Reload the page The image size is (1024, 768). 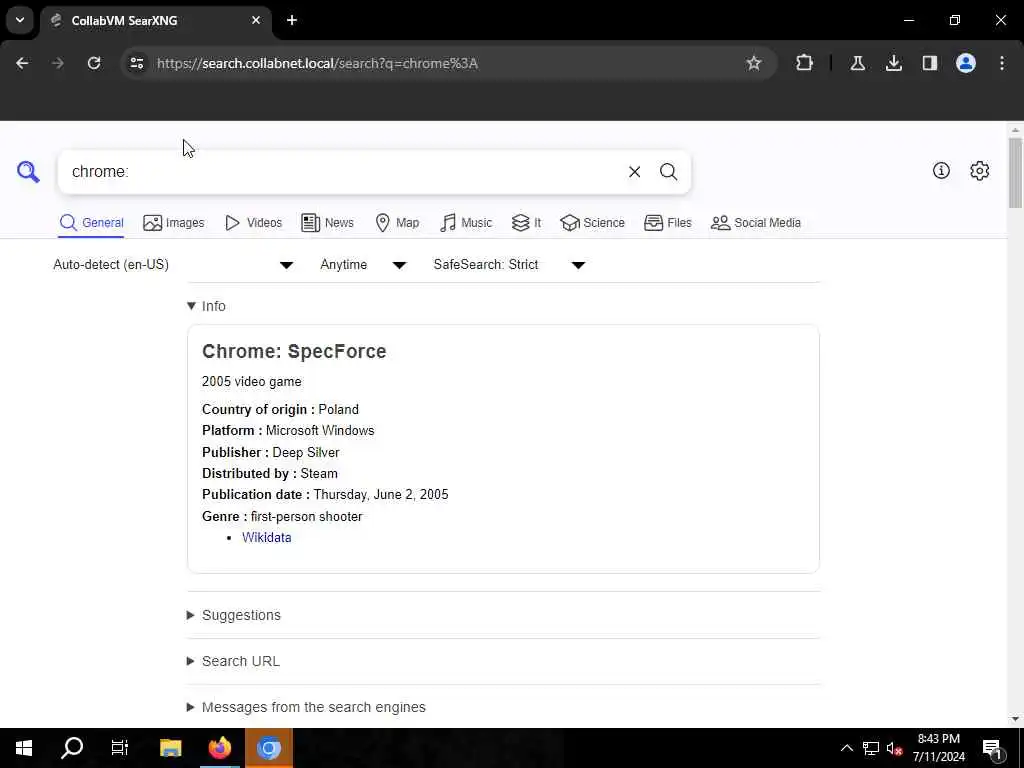[x=94, y=63]
